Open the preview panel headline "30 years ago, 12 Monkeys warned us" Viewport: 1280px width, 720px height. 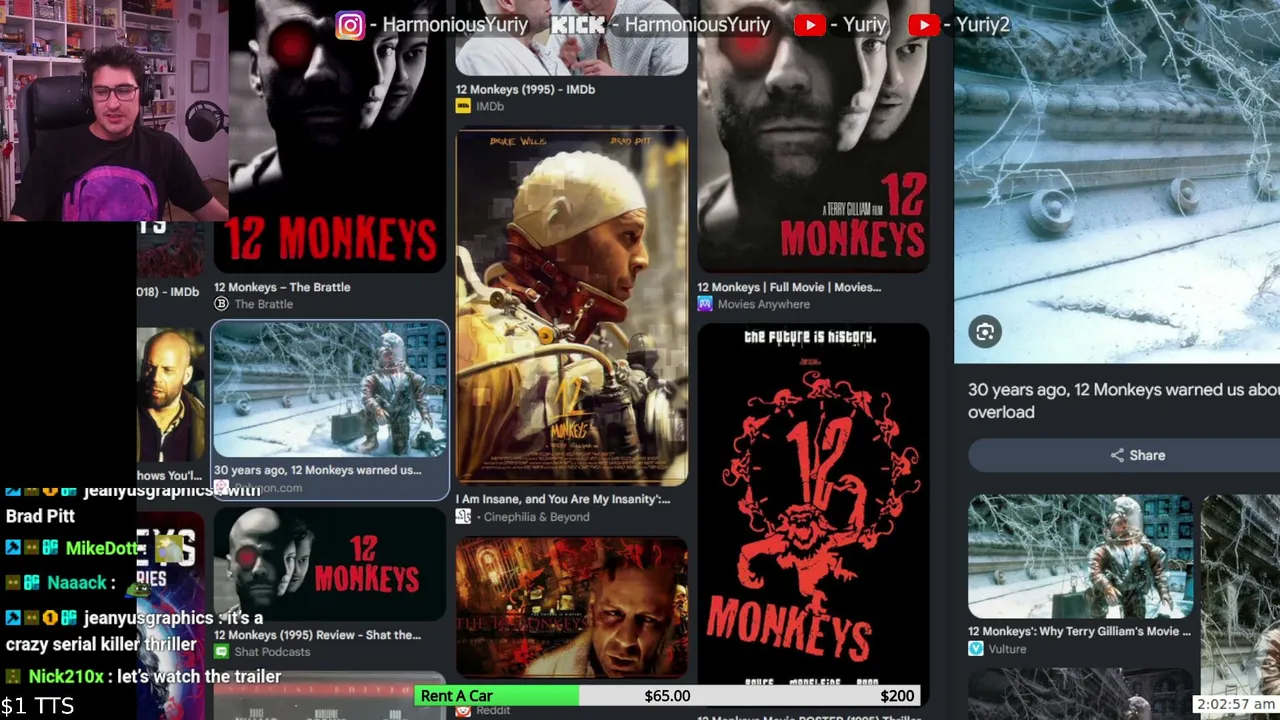point(1124,400)
